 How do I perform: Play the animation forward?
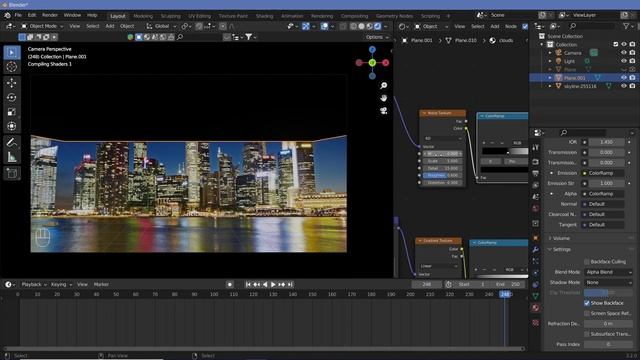pos(273,284)
